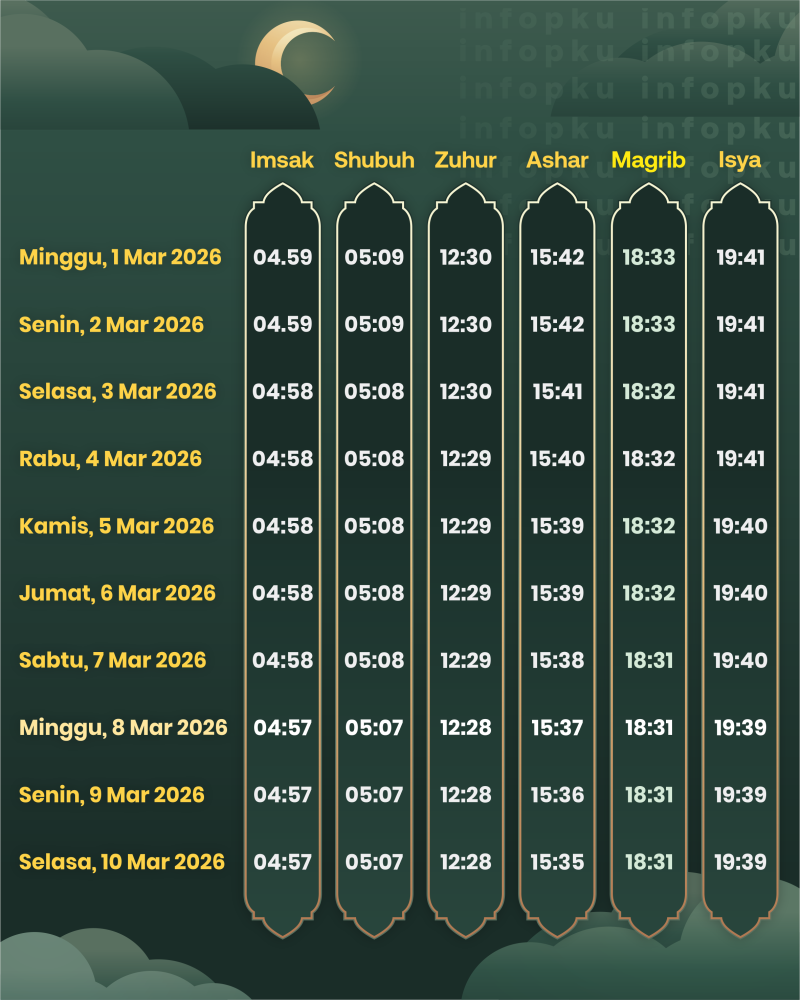This screenshot has width=800, height=1000.
Task: Select the date Minggu, 1 Mar 2026
Action: (x=120, y=257)
